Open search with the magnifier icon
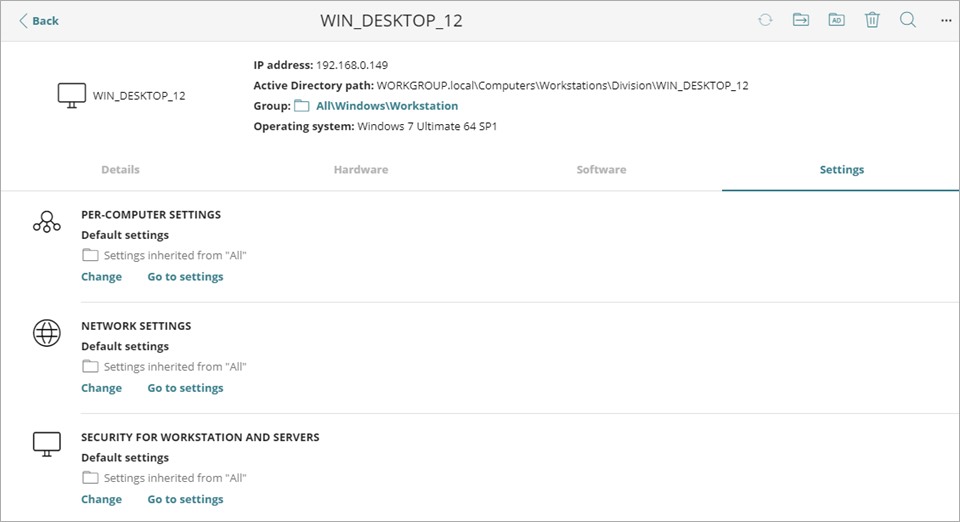The width and height of the screenshot is (960, 522). 908,20
